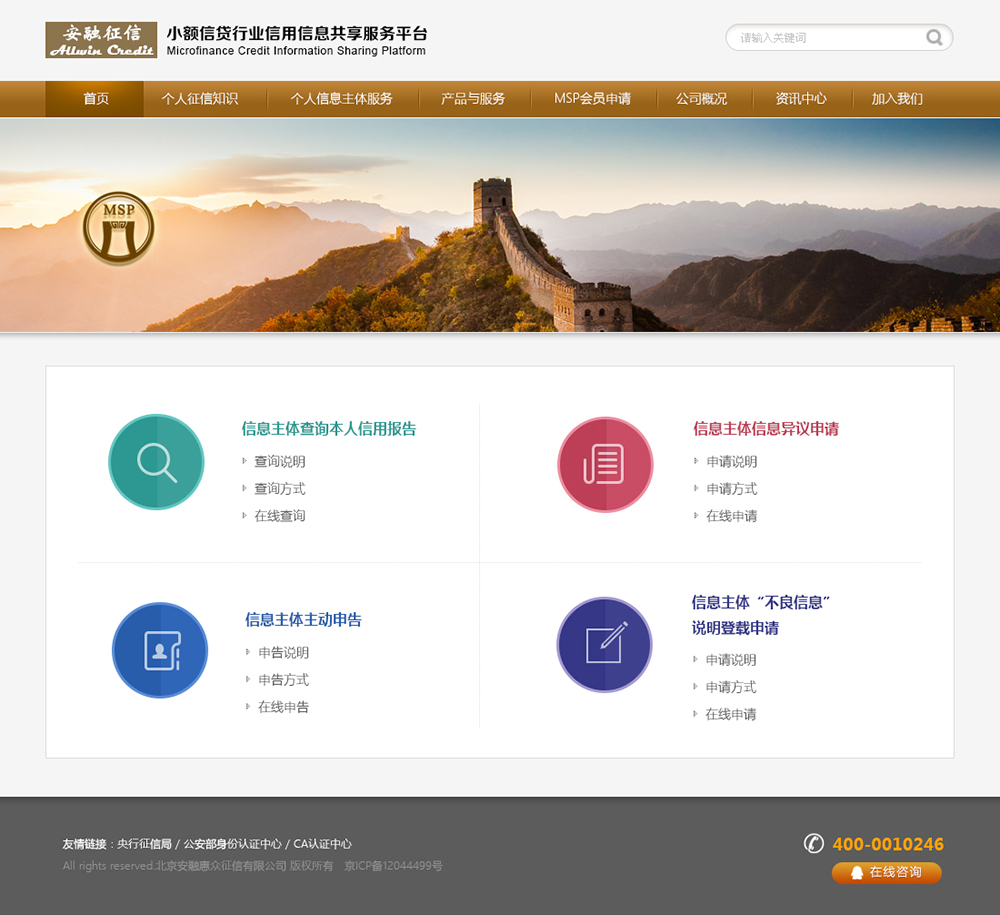Open 查询说明 link

279,462
